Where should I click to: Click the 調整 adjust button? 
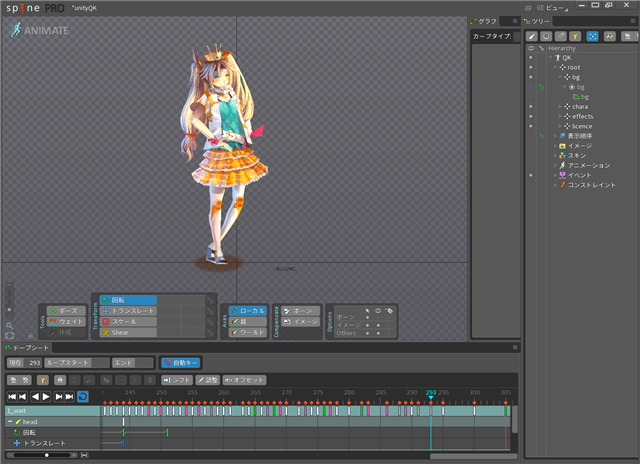pos(208,380)
